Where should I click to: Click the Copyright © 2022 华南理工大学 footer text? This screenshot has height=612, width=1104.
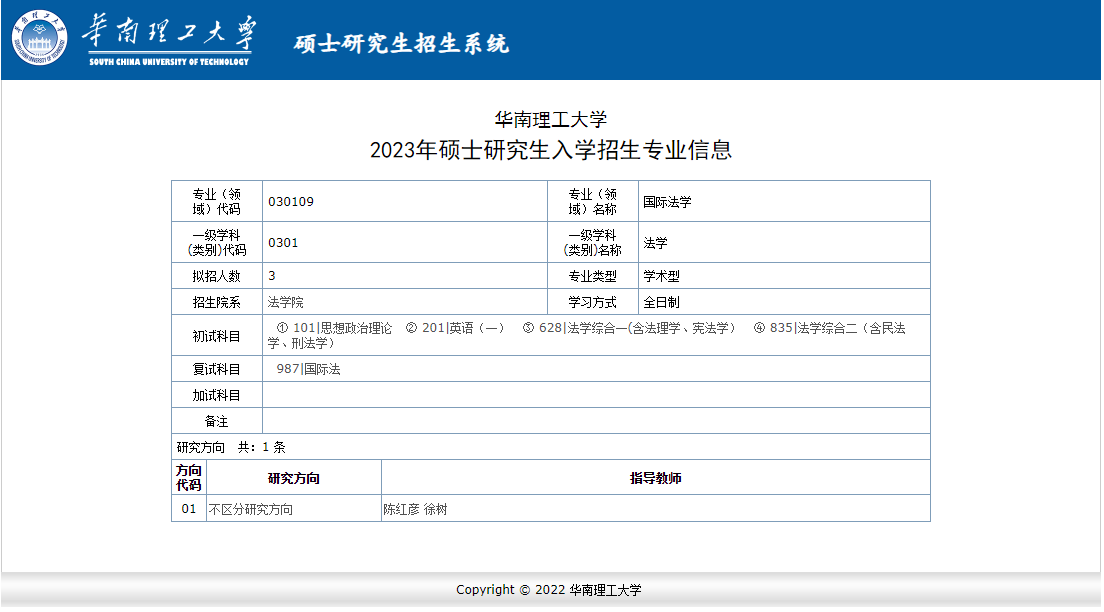[549, 590]
